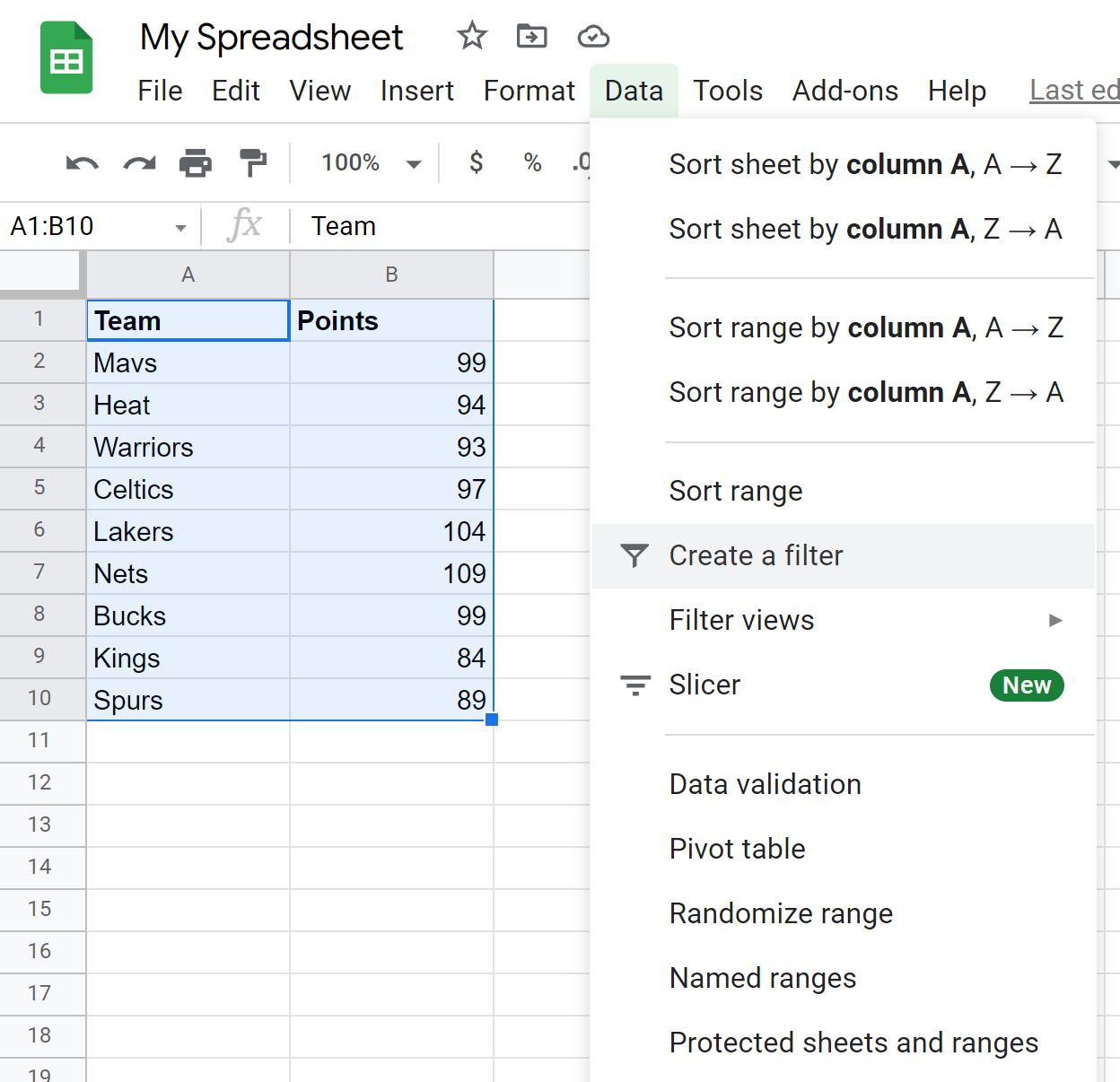Star the spreadsheet with the star icon
The image size is (1120, 1082).
coord(471,37)
